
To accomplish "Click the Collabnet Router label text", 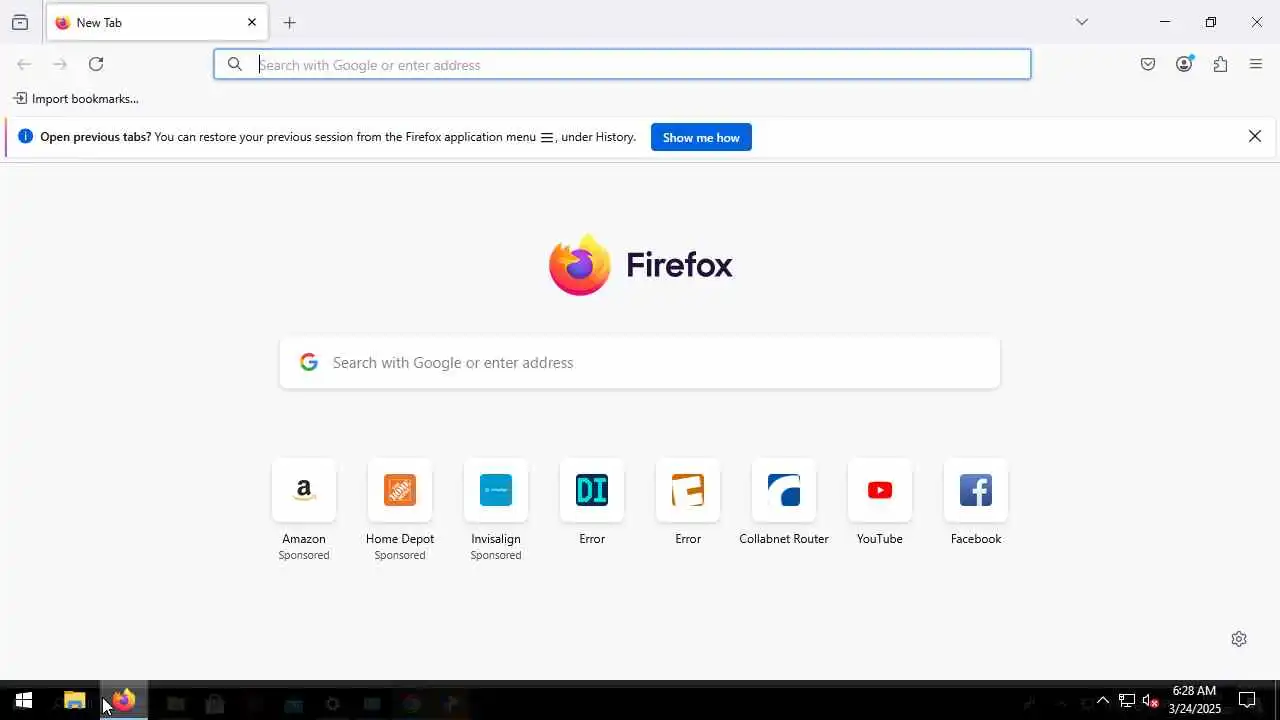I will tap(784, 538).
